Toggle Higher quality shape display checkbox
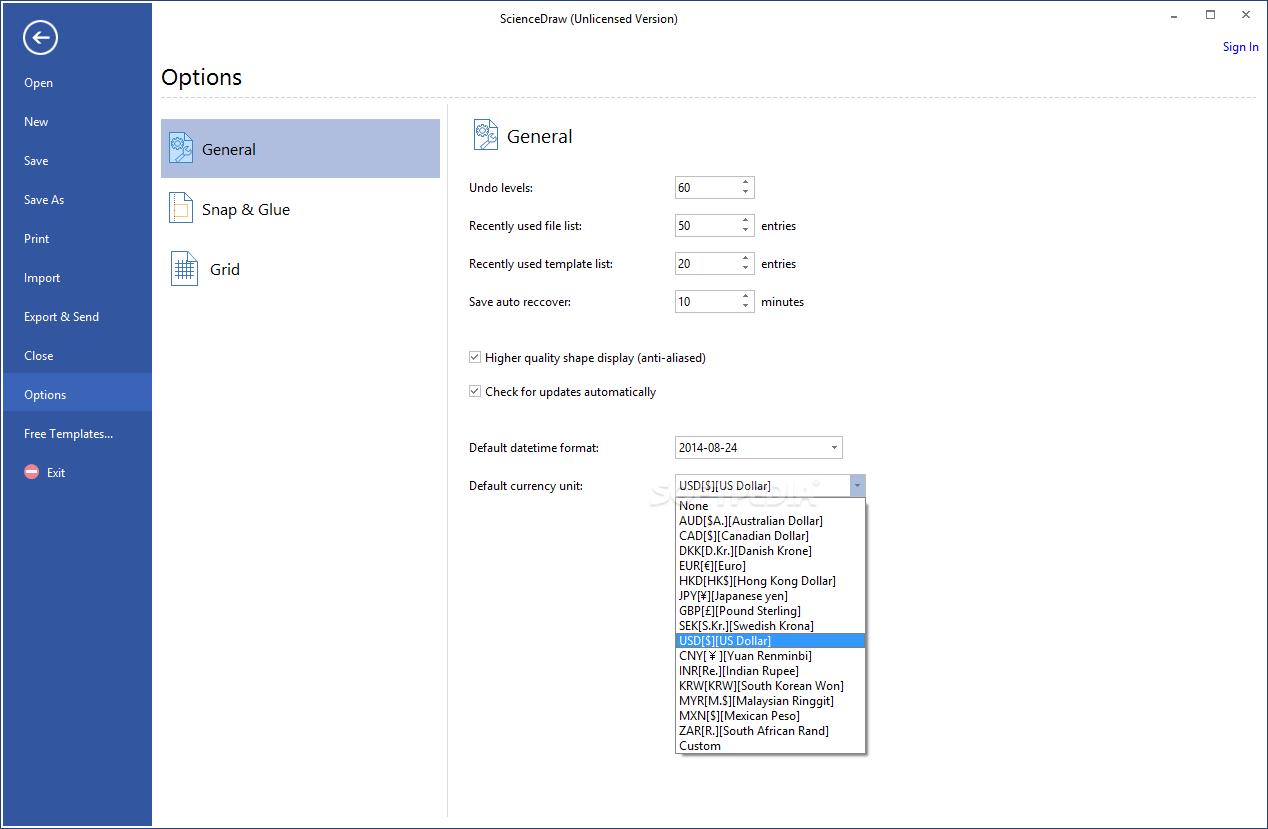The height and width of the screenshot is (829, 1268). (x=475, y=357)
